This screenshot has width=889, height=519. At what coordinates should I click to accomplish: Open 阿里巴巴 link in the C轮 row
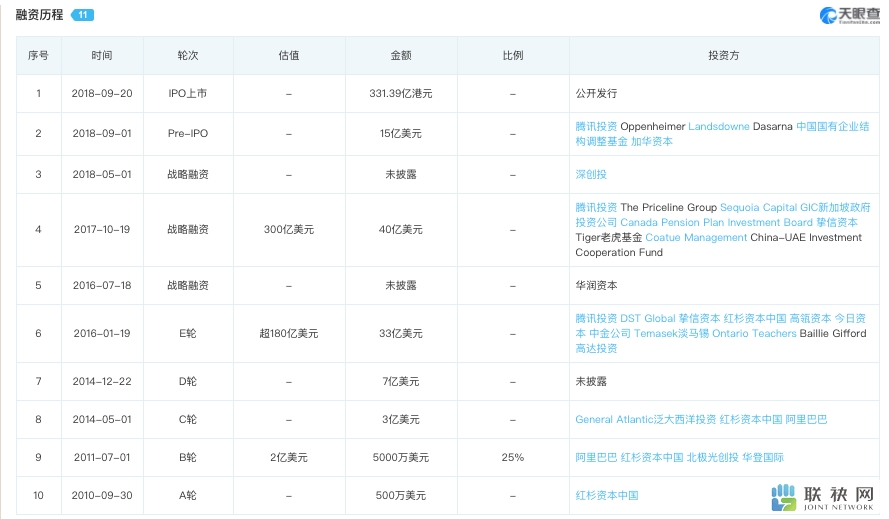click(806, 419)
